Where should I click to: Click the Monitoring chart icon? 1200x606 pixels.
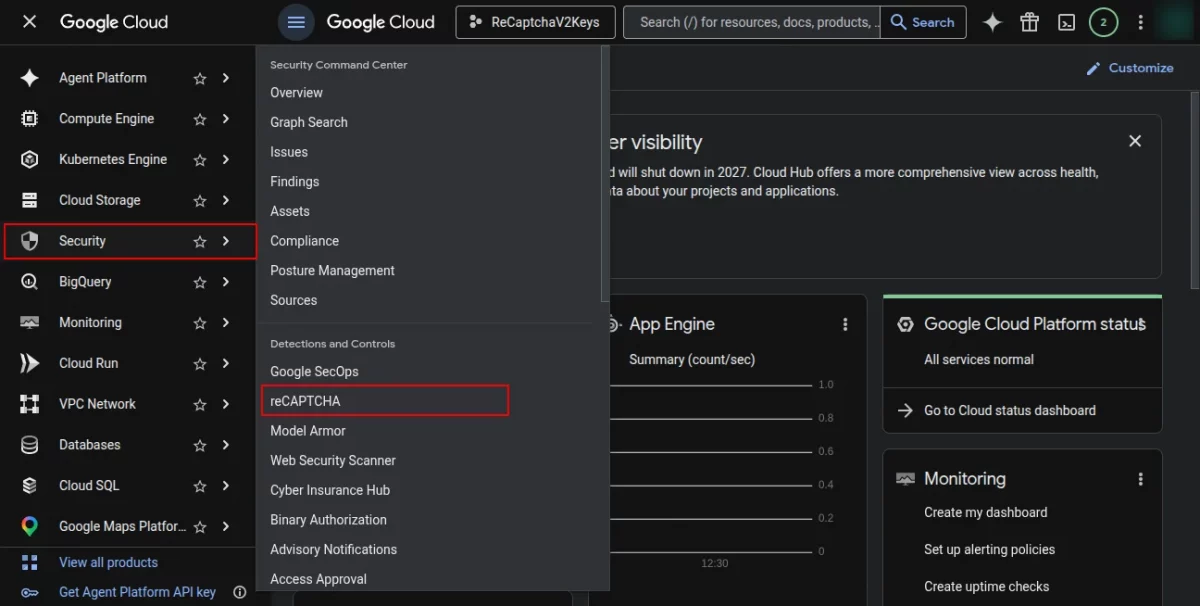pyautogui.click(x=29, y=323)
